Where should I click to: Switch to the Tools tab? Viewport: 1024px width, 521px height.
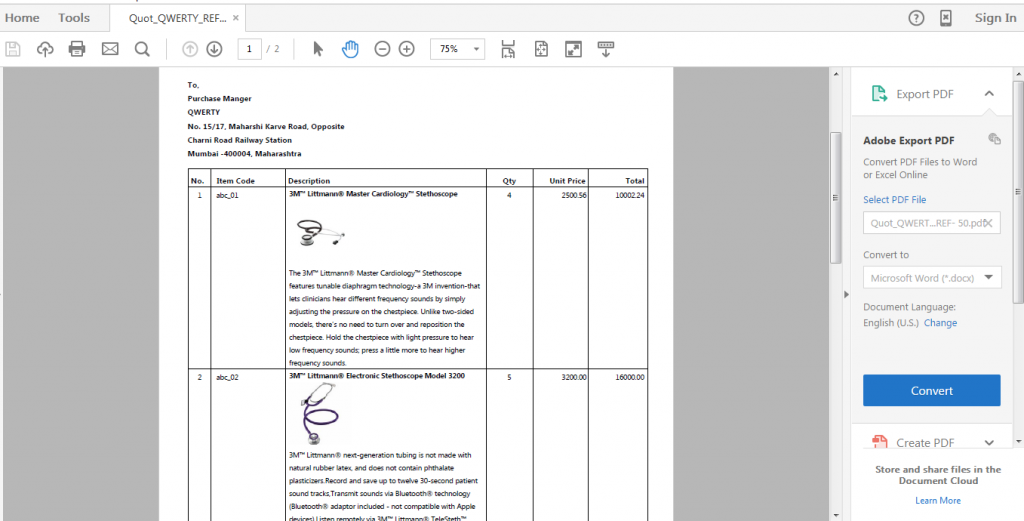pos(74,18)
